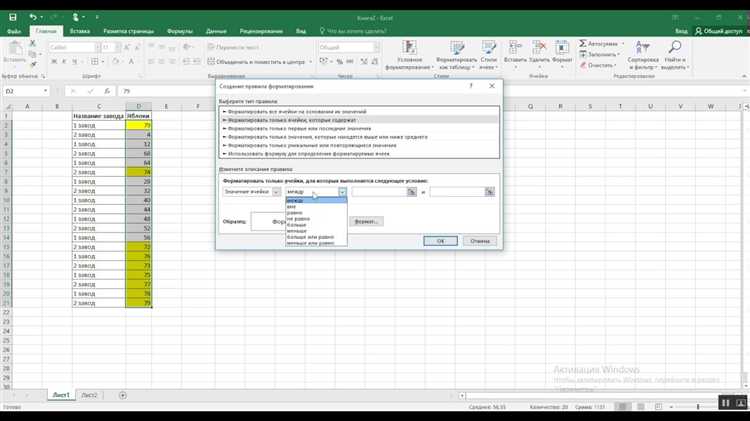This screenshot has width=750, height=421.
Task: Click the OK button in dialog
Action: tap(441, 241)
